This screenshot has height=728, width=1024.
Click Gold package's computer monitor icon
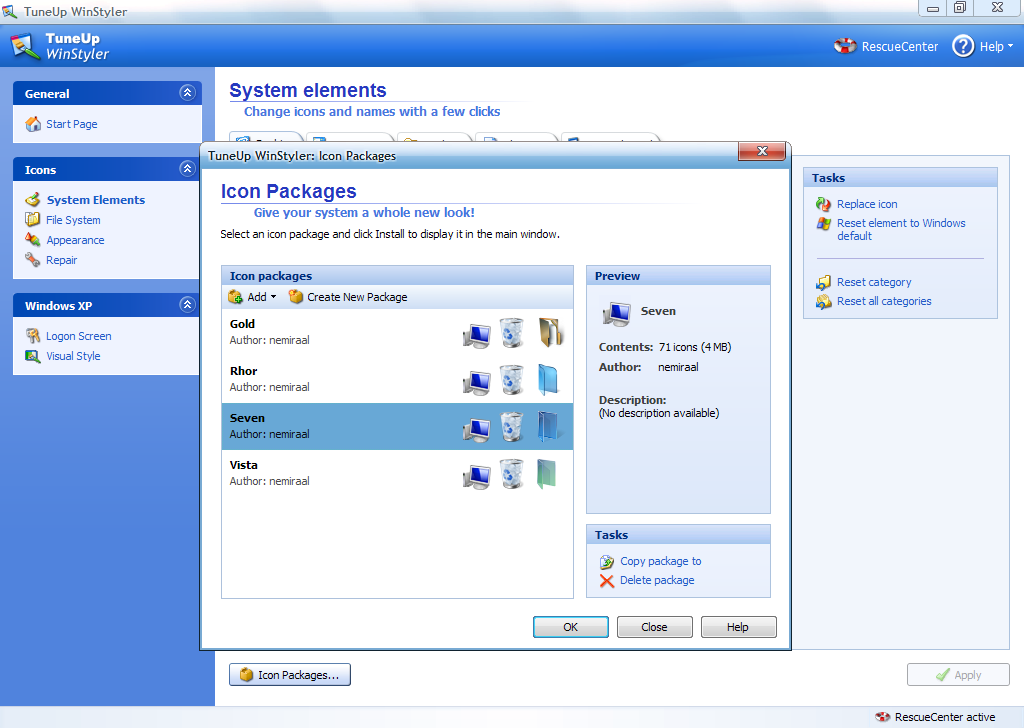point(476,334)
